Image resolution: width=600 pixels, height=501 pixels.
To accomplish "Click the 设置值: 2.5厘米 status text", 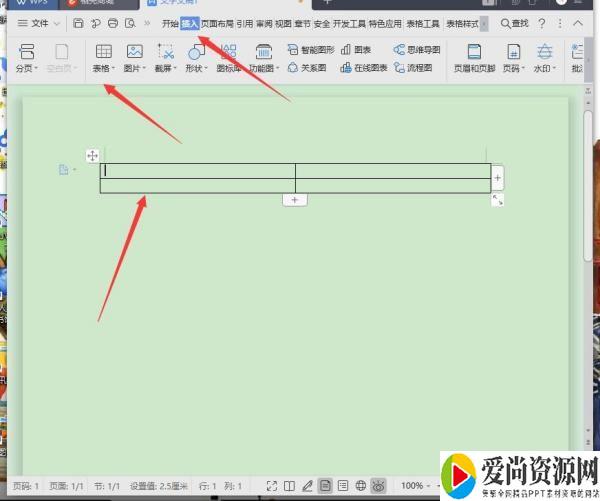I will pos(159,486).
